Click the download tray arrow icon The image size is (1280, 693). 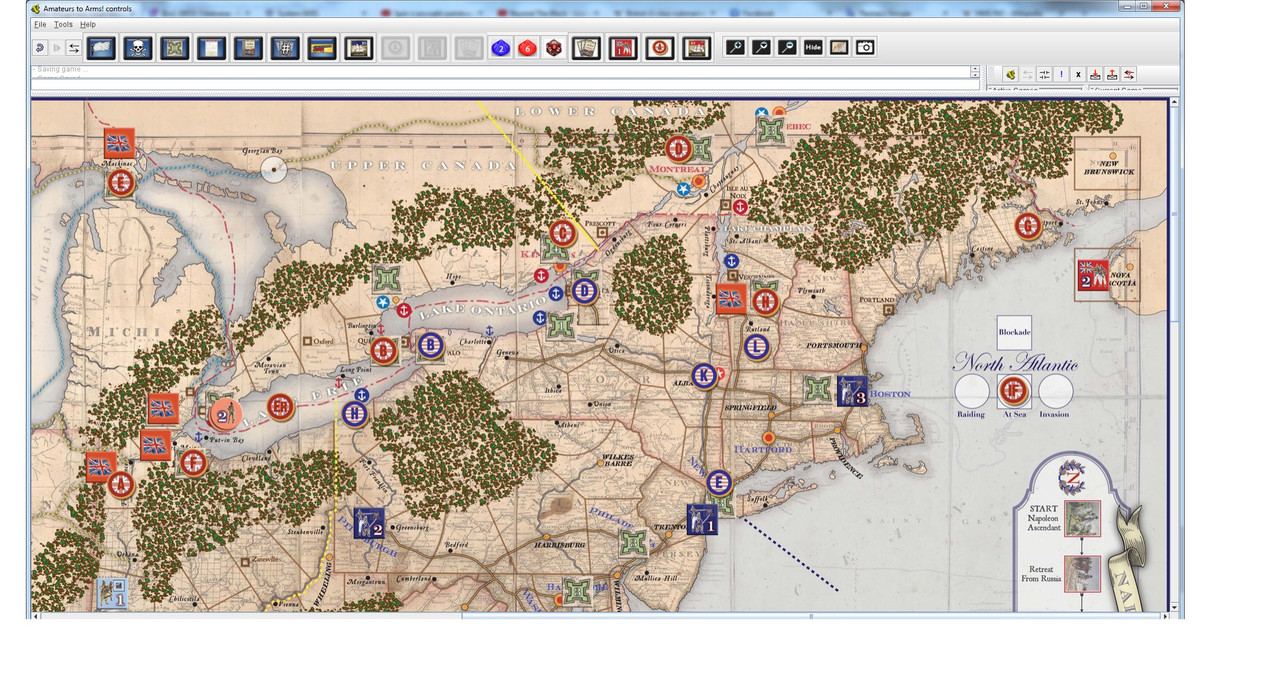(x=1095, y=74)
